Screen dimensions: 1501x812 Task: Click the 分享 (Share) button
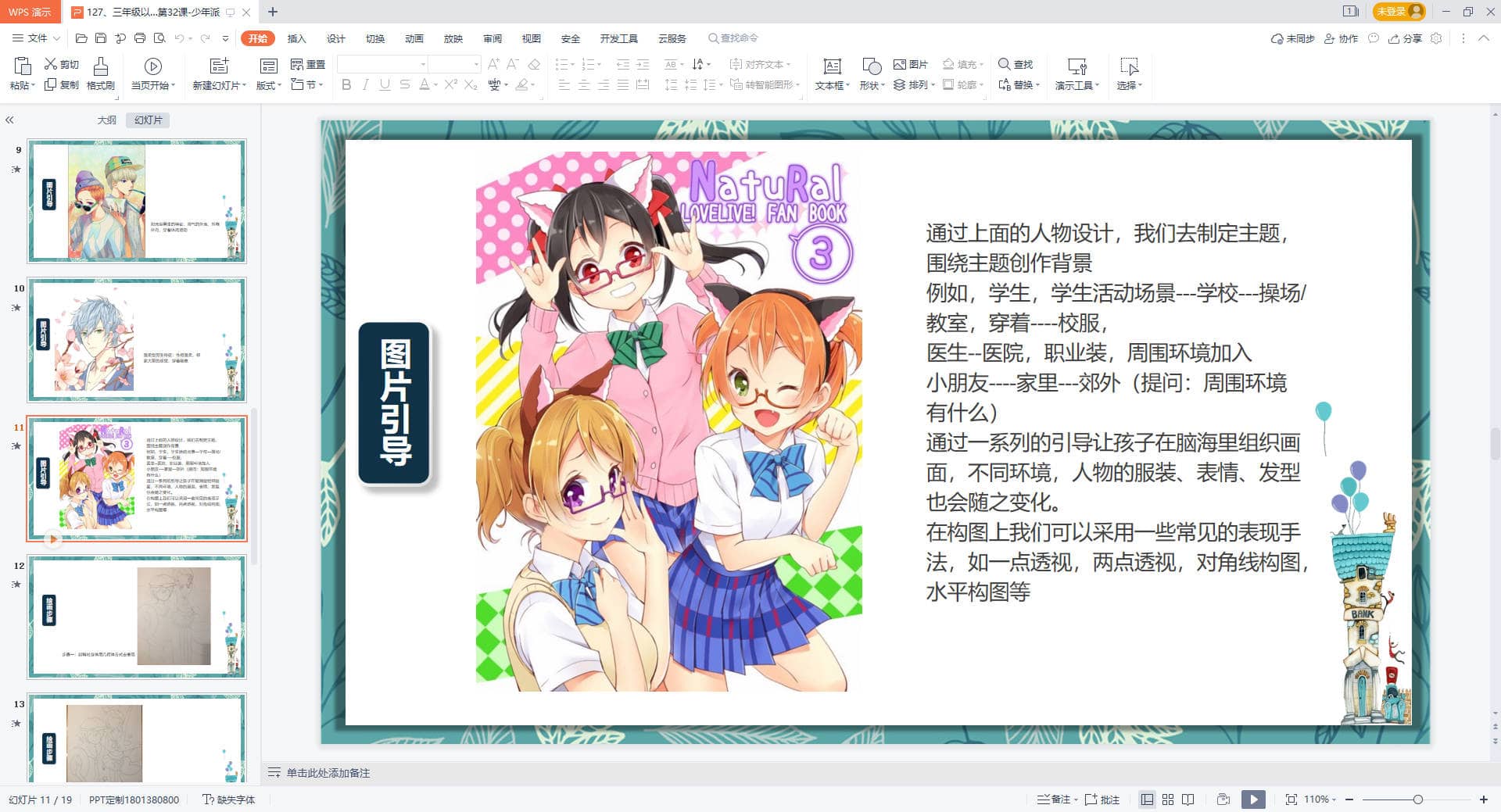(x=1405, y=38)
